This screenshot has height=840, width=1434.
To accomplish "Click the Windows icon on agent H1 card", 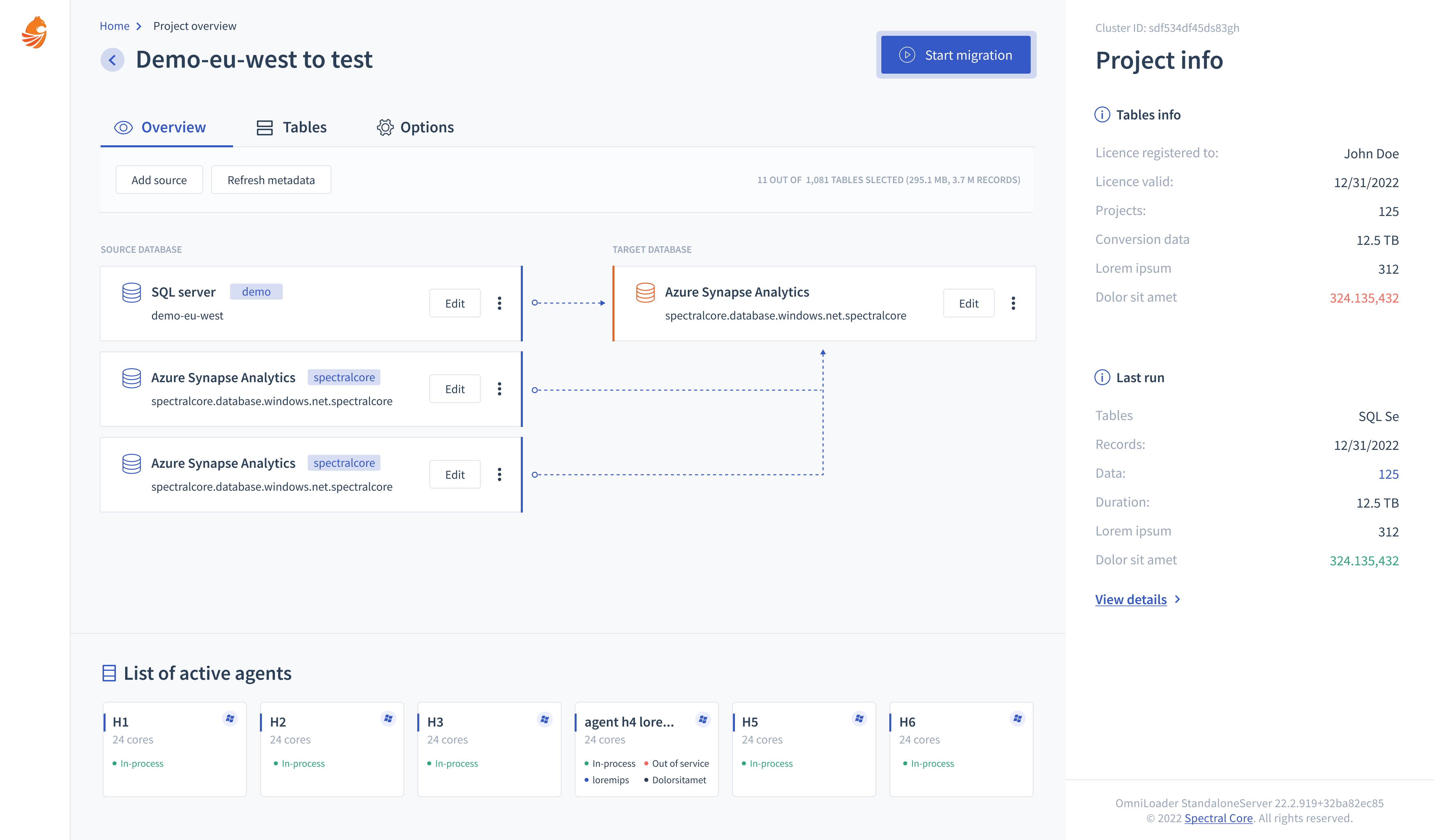I will tap(230, 718).
